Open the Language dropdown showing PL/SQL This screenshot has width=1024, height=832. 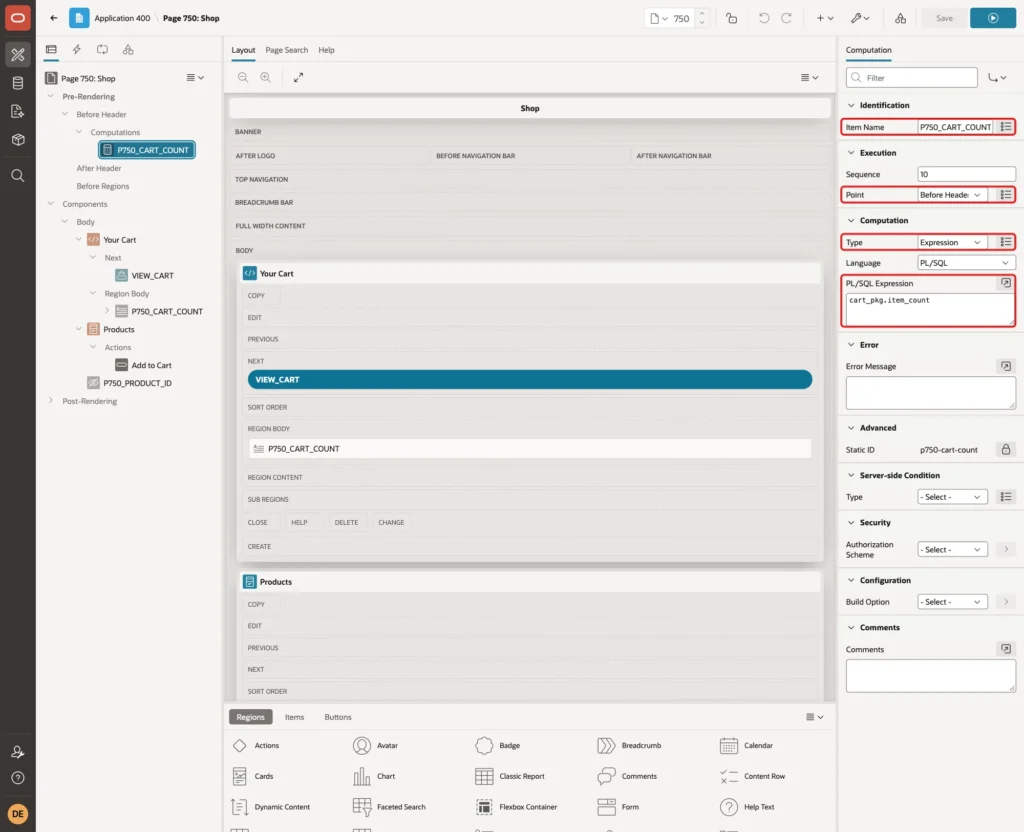pyautogui.click(x=966, y=263)
